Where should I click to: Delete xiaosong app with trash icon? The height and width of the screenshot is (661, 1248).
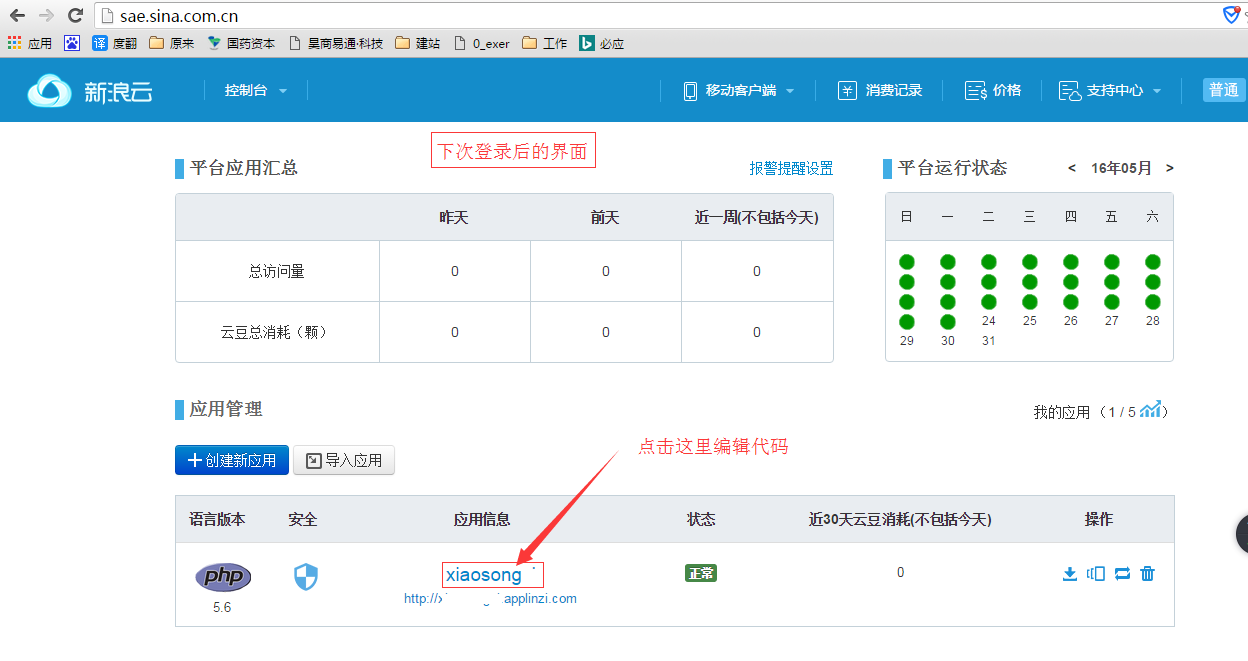click(1148, 573)
